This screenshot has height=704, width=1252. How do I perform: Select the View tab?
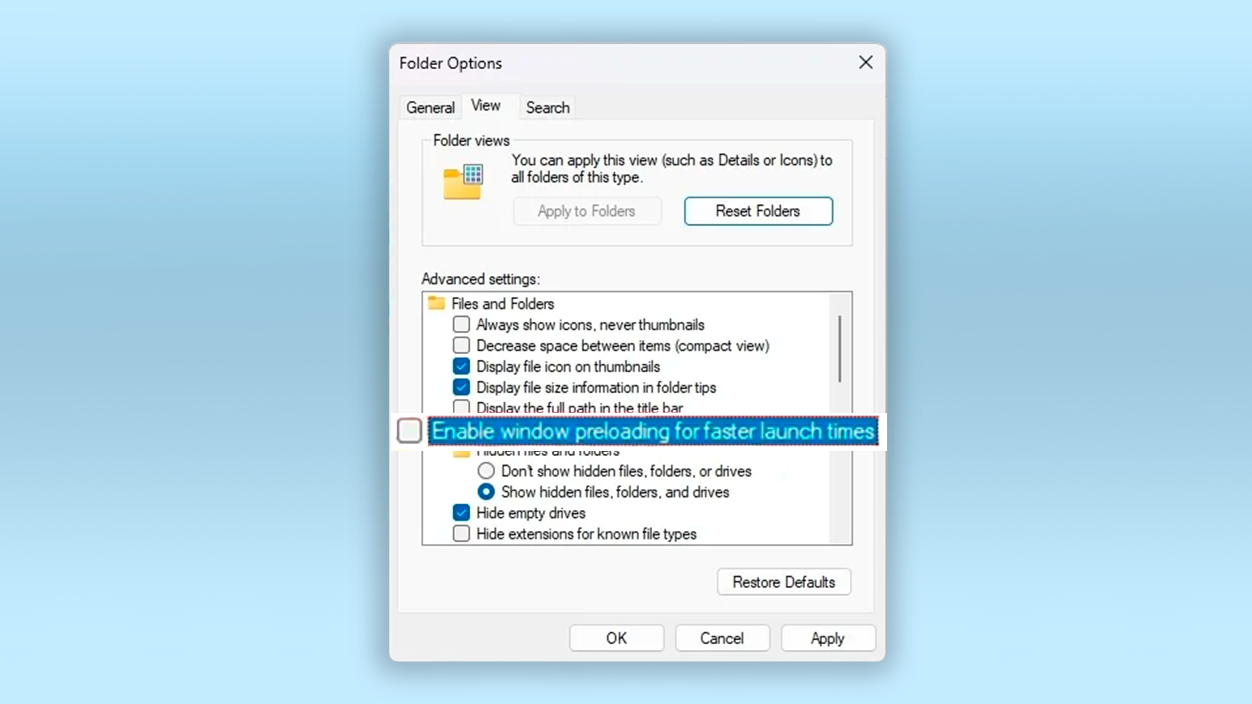point(486,104)
